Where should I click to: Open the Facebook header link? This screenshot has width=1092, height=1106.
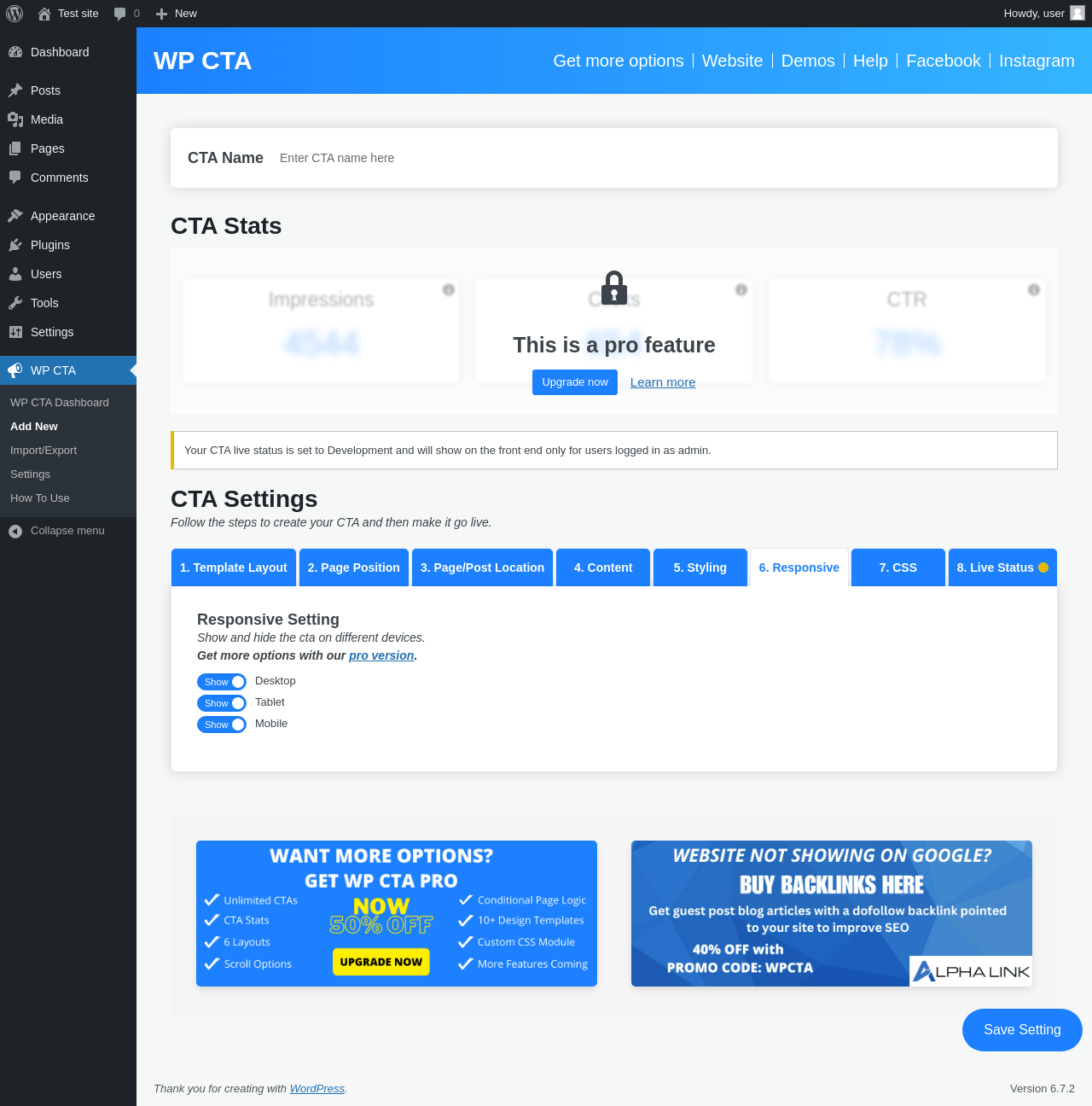click(x=944, y=61)
